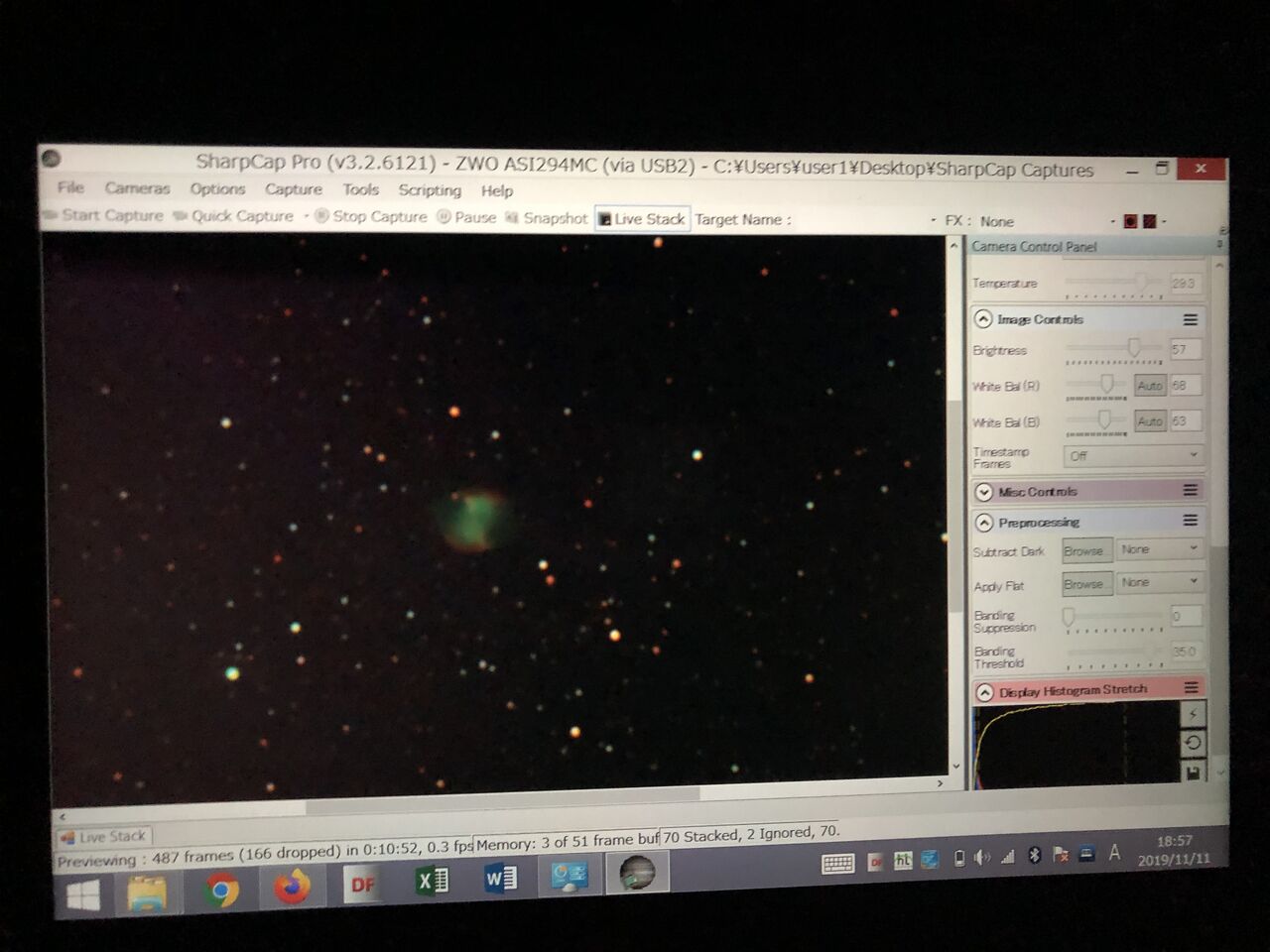Open the Capture menu
Screen dimensions: 1270x952
293,188
